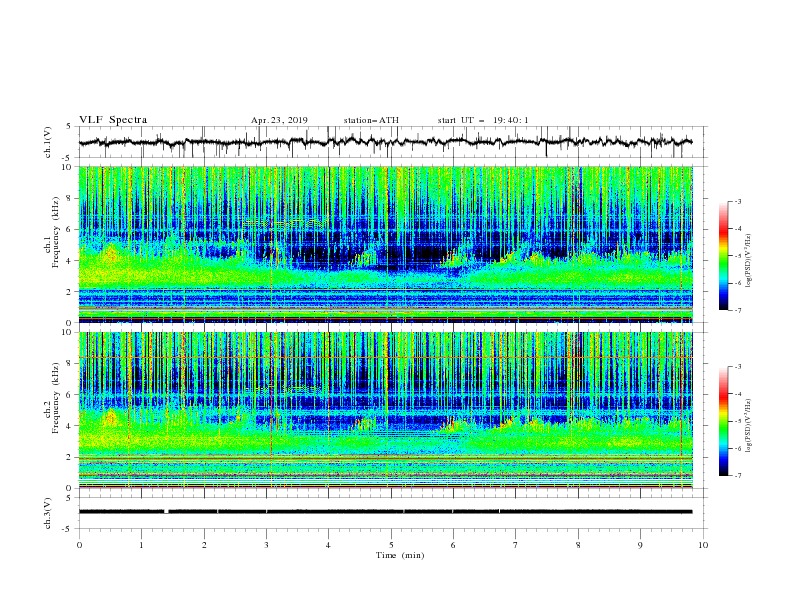The width and height of the screenshot is (792, 612).
Task: Click the ch.1 PSD color scale bar
Action: click(x=724, y=256)
